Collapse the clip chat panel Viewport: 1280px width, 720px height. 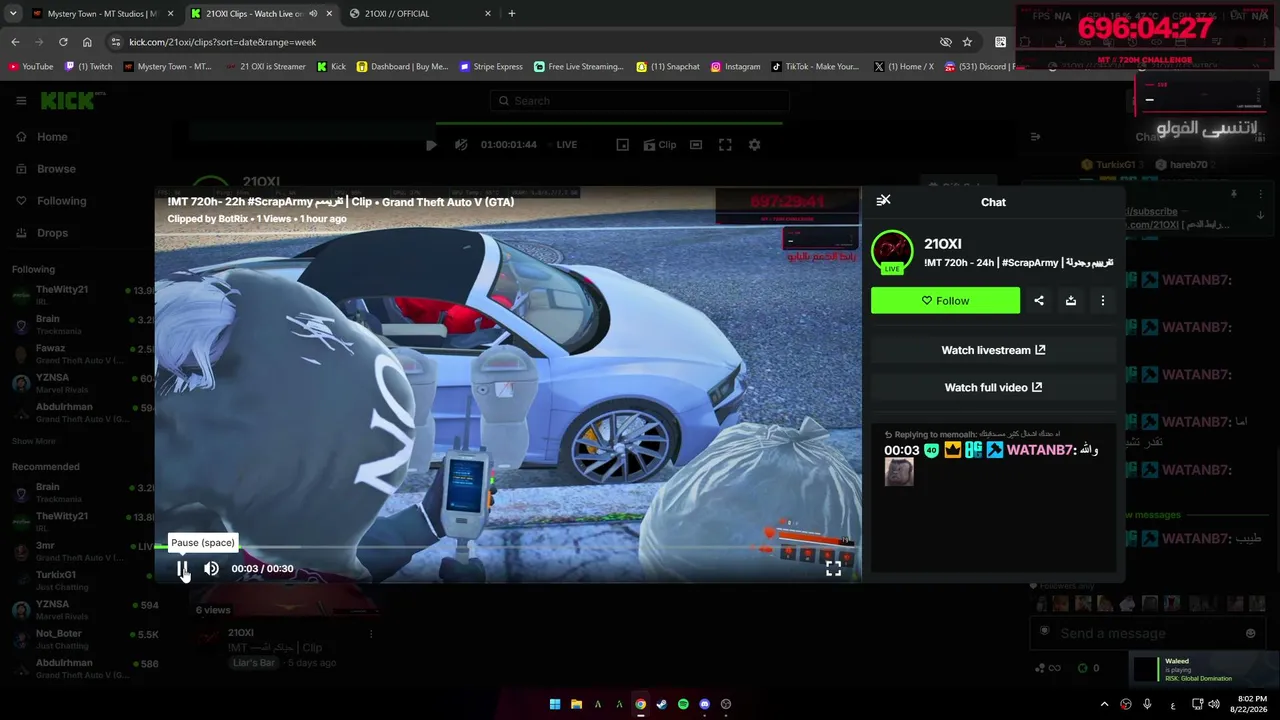pos(883,201)
